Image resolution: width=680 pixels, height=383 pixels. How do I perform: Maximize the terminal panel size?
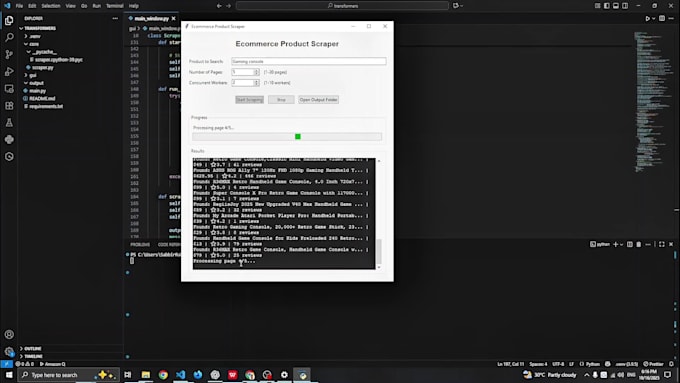click(661, 244)
